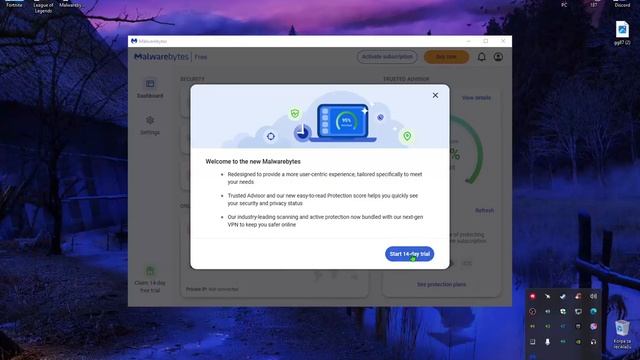640x360 pixels.
Task: Click See protection plans link
Action: [441, 284]
